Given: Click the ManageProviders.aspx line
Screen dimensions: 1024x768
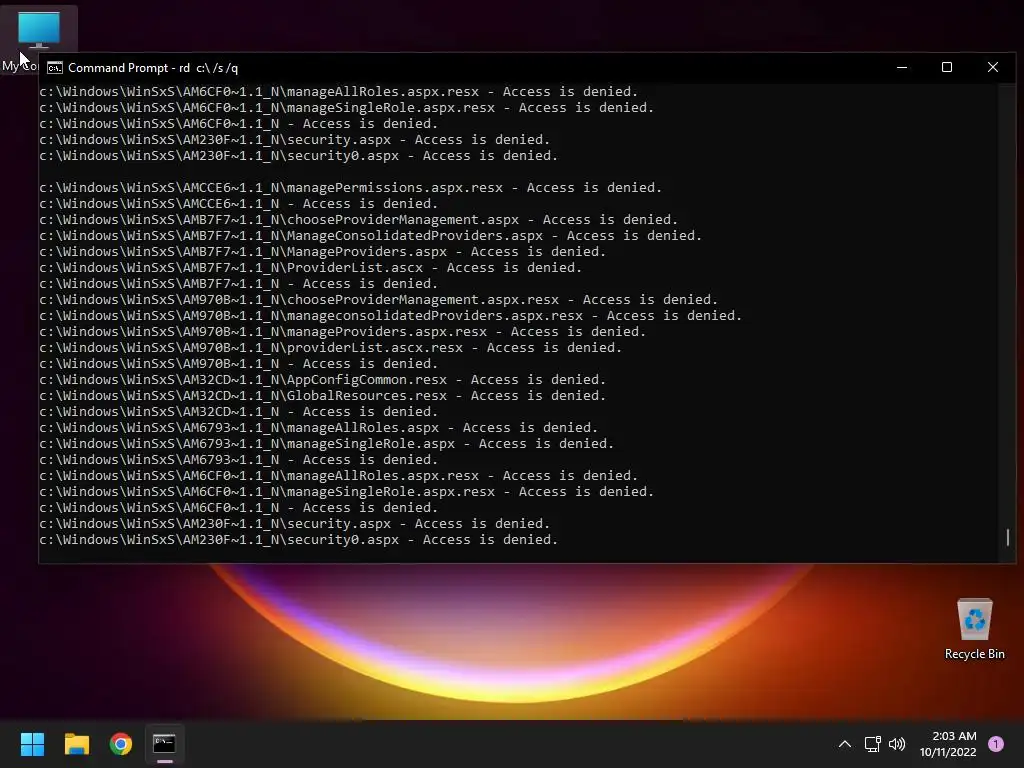Looking at the screenshot, I should coord(323,251).
